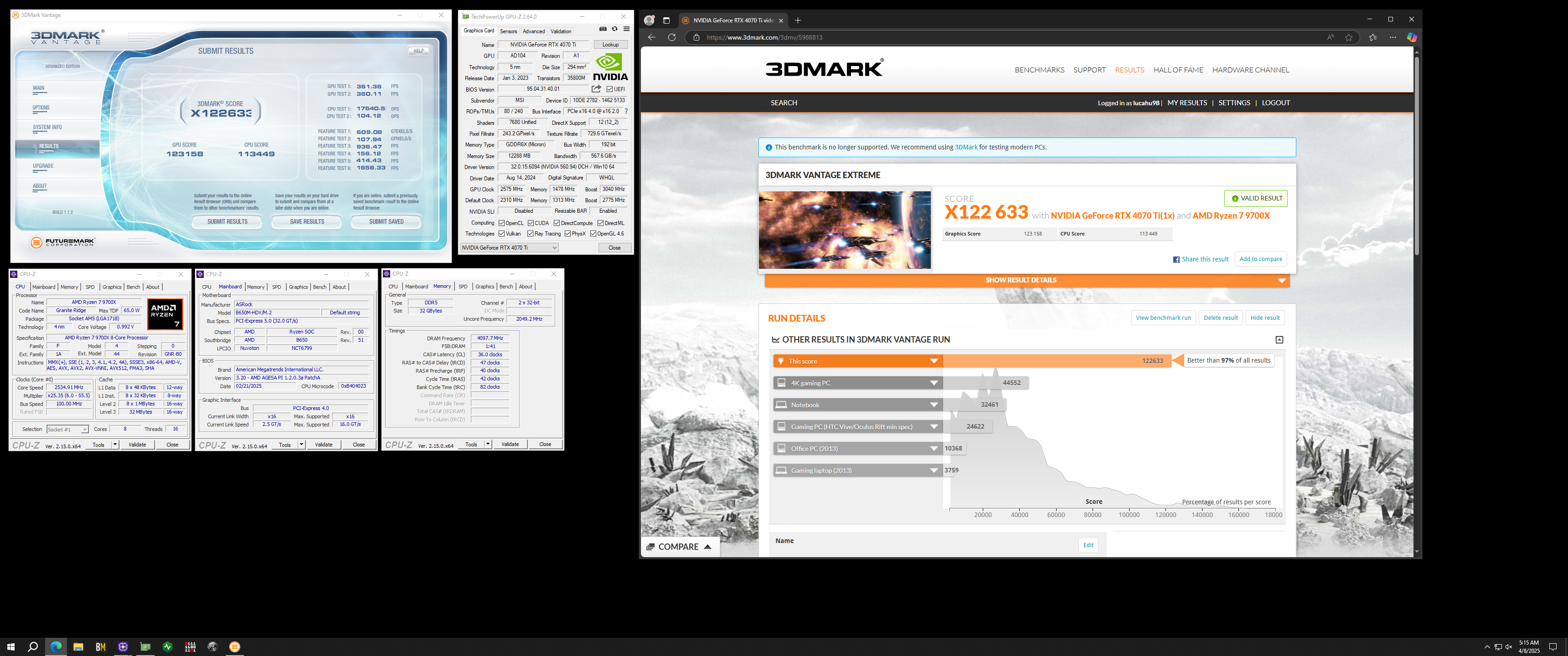Open the 'Share this result' link
Screen dimensions: 1568x656
pos(1200,260)
